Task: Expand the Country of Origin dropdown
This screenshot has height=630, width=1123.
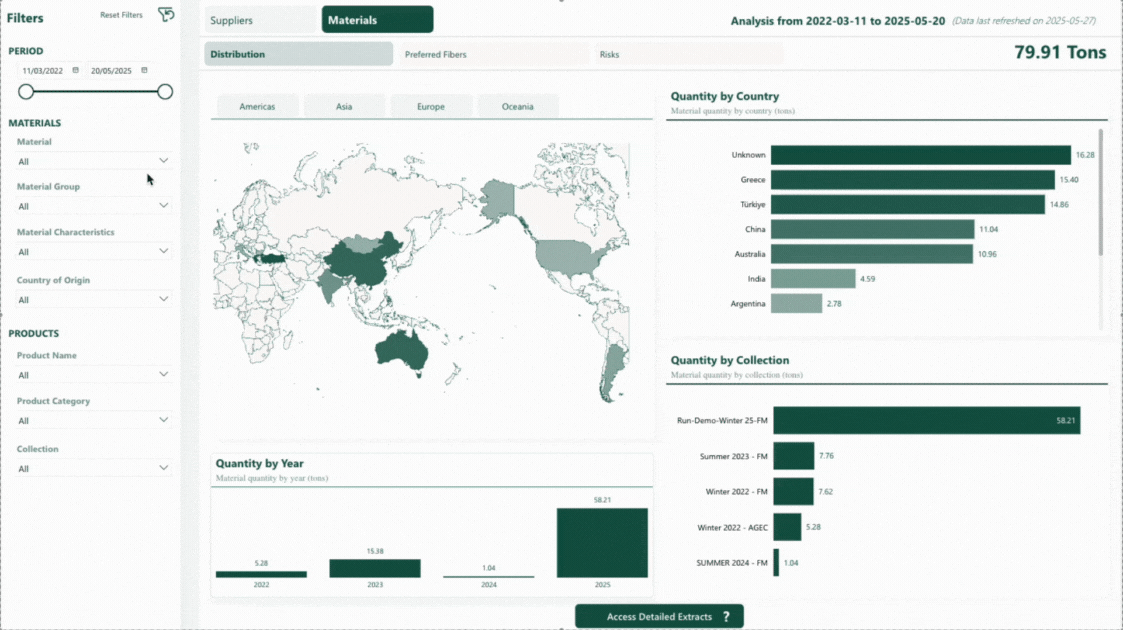Action: click(x=164, y=298)
